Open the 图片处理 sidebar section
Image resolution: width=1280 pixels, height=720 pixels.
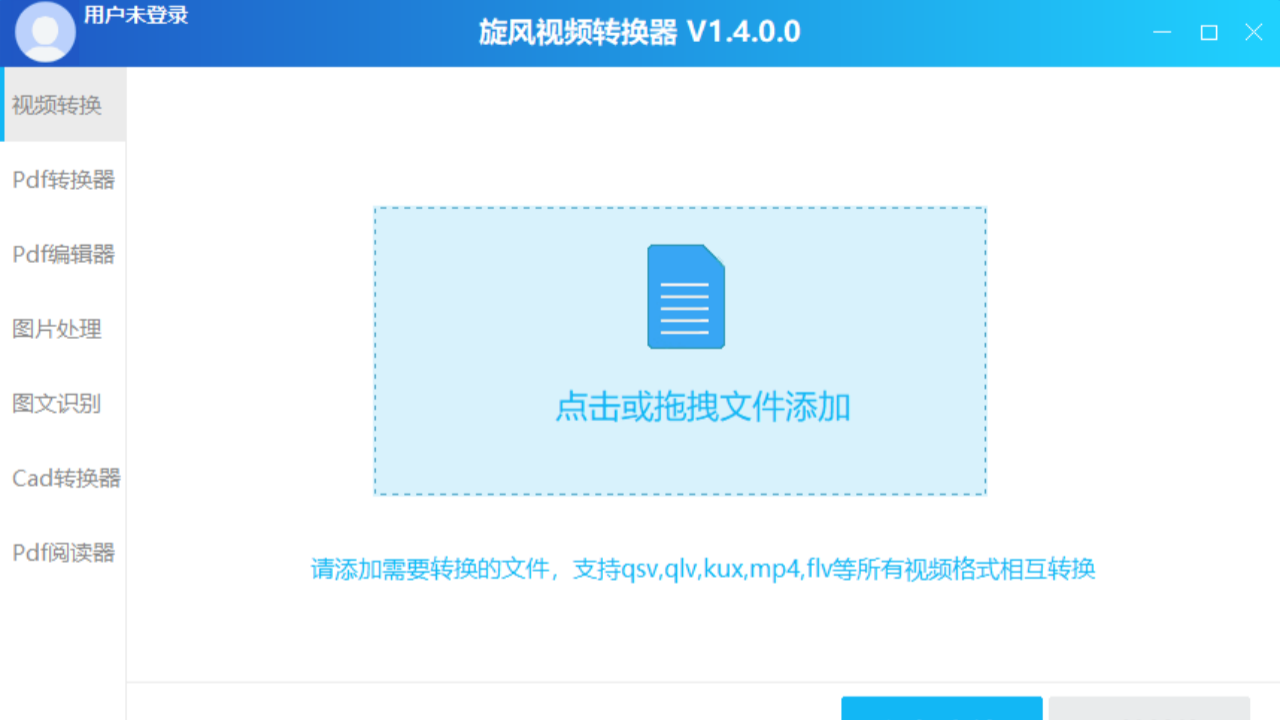click(58, 329)
